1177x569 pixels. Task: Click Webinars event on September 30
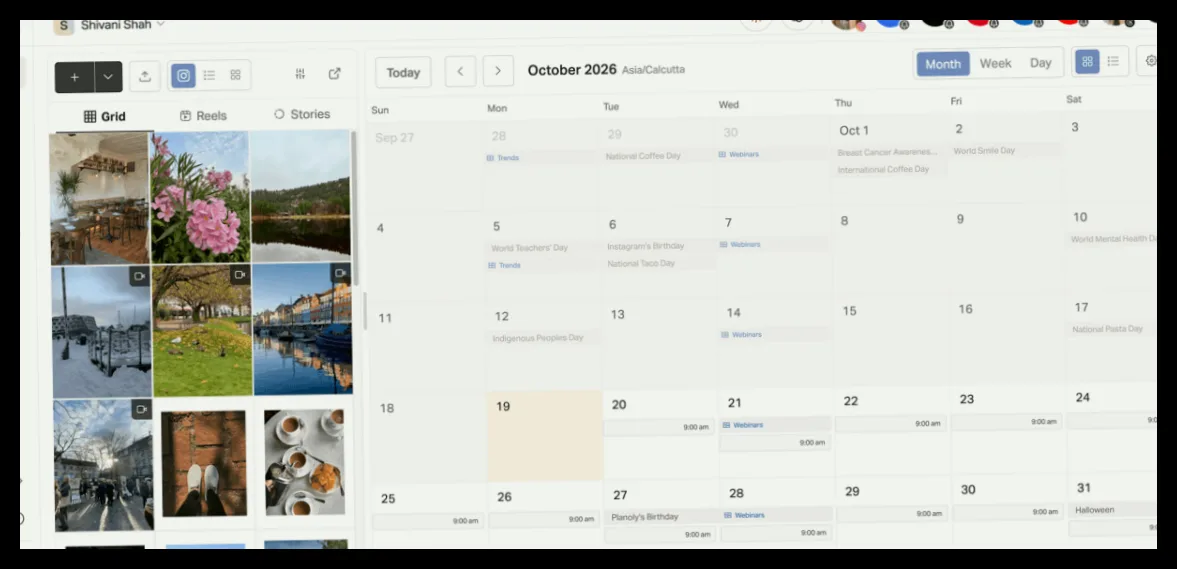tap(739, 154)
